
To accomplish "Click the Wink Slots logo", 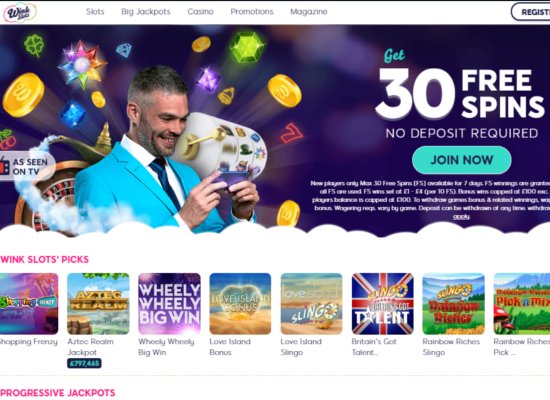I will (20, 12).
